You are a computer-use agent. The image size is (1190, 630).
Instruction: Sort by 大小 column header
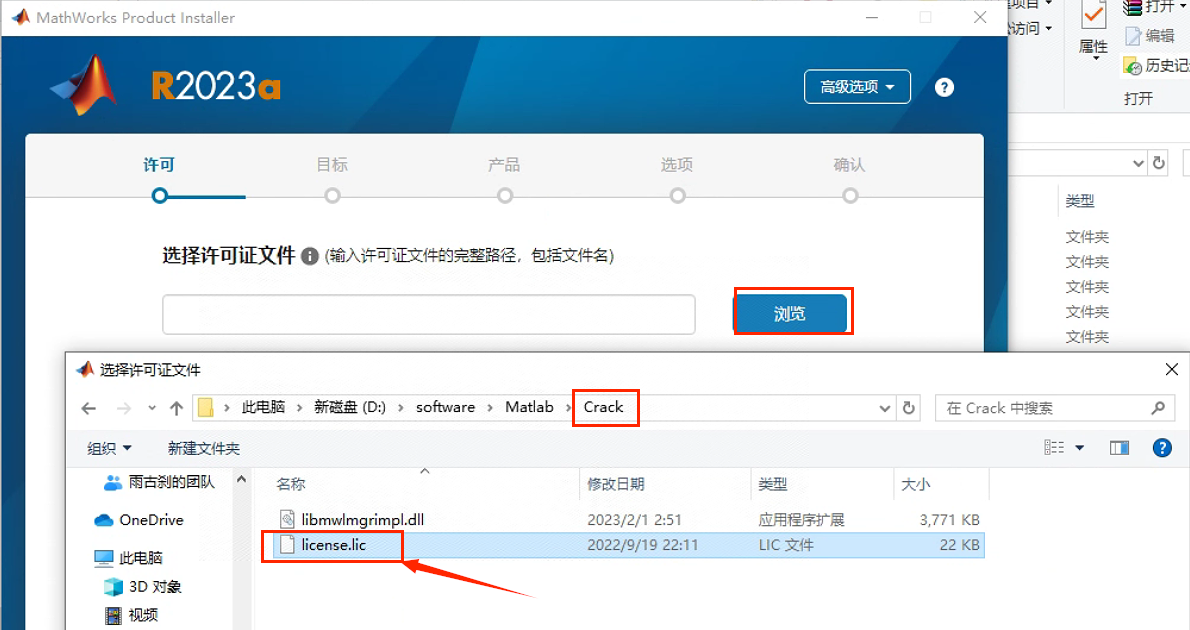pyautogui.click(x=915, y=484)
